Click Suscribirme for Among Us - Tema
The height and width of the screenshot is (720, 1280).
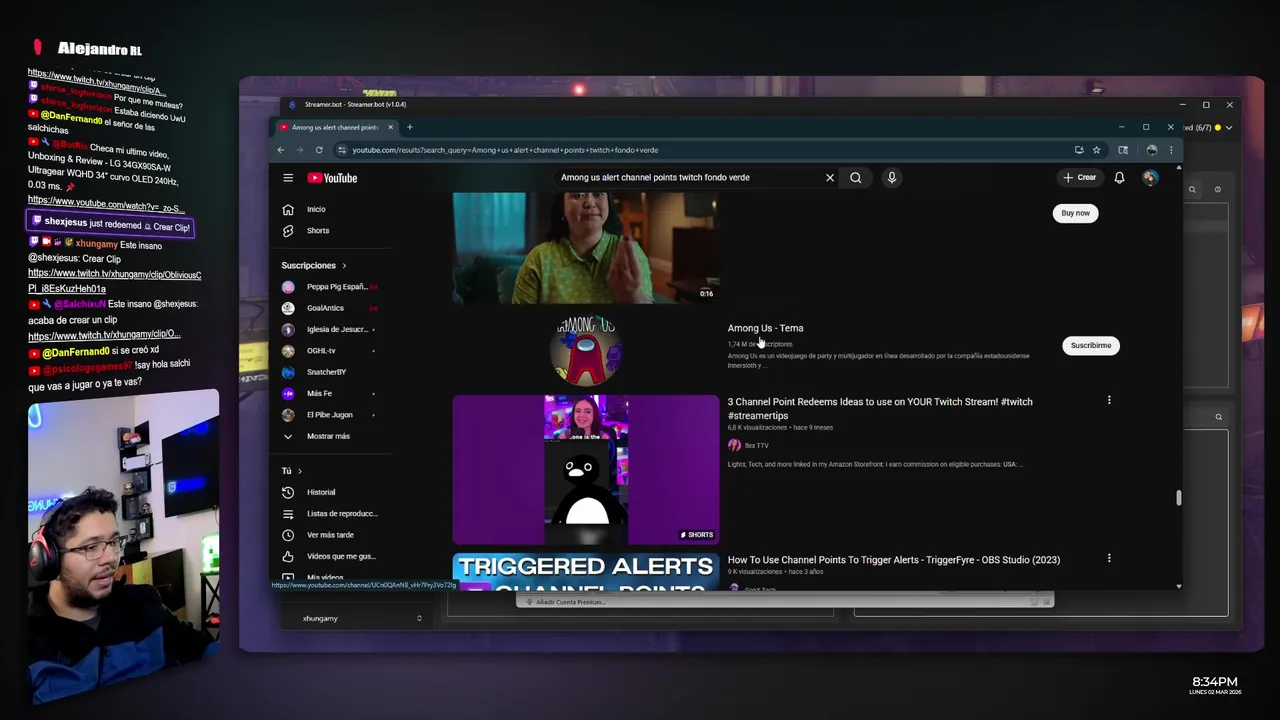[x=1090, y=346]
